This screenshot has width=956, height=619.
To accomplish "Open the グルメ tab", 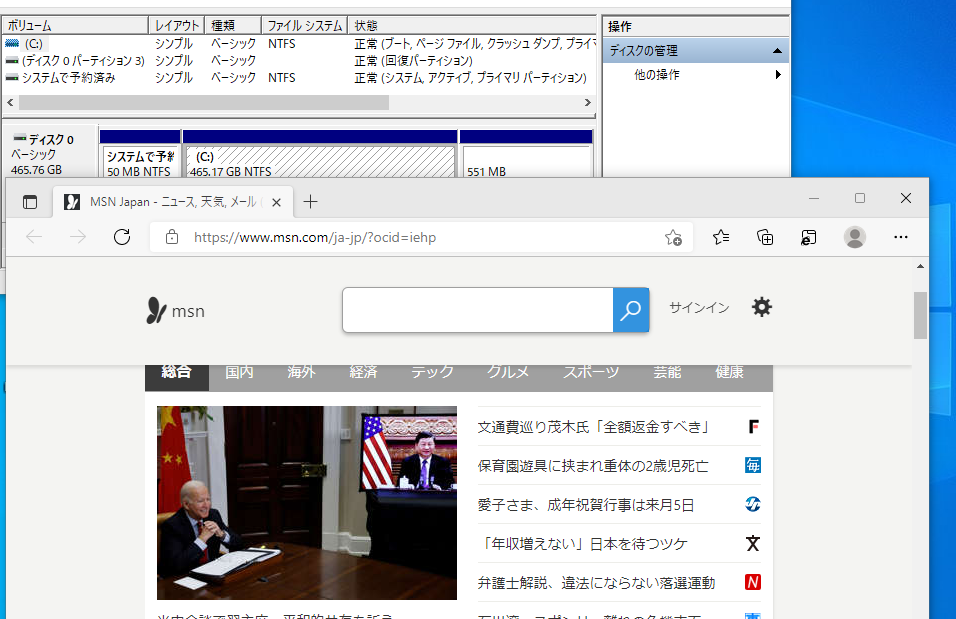I will coord(508,372).
